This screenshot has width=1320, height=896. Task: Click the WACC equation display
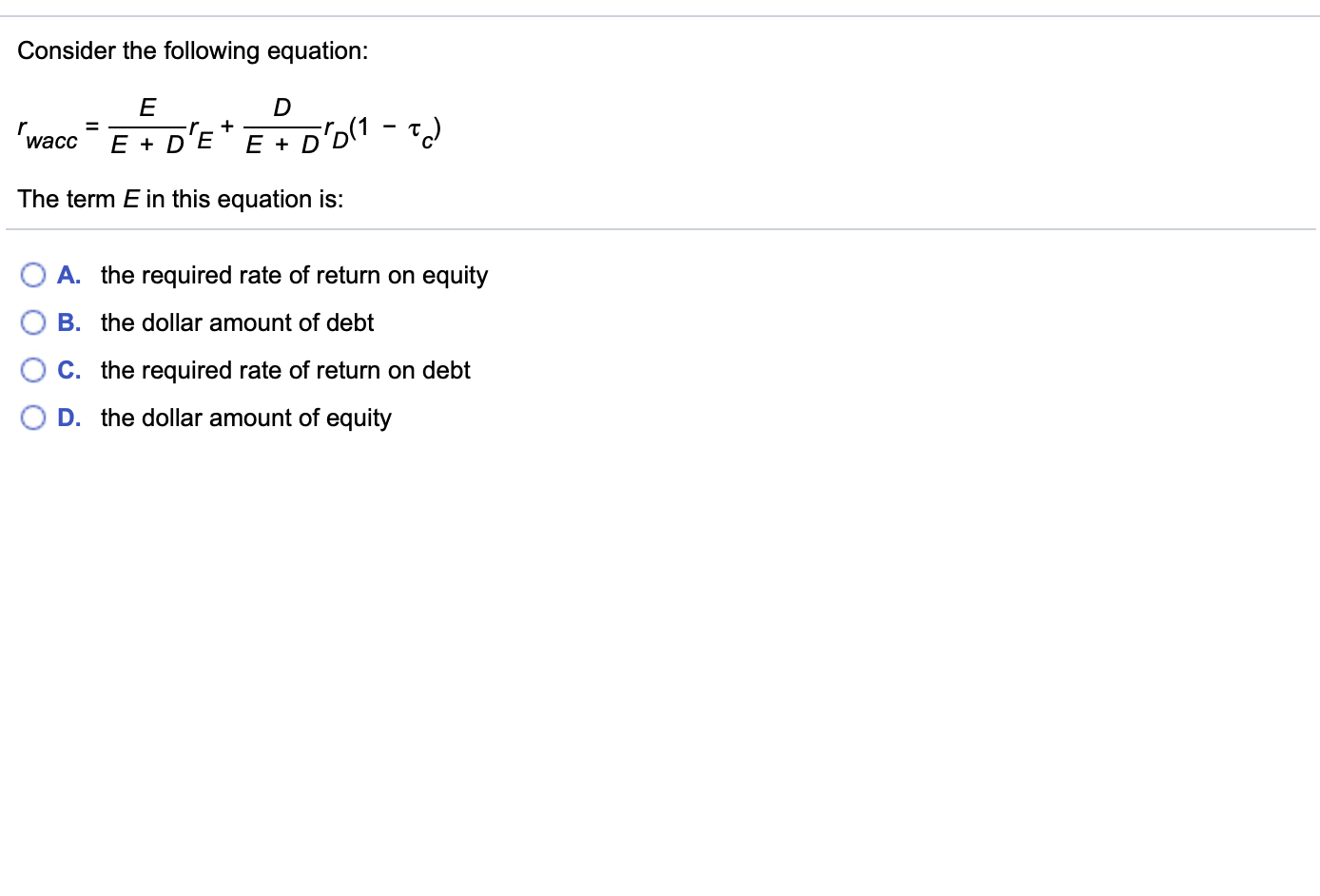(228, 126)
